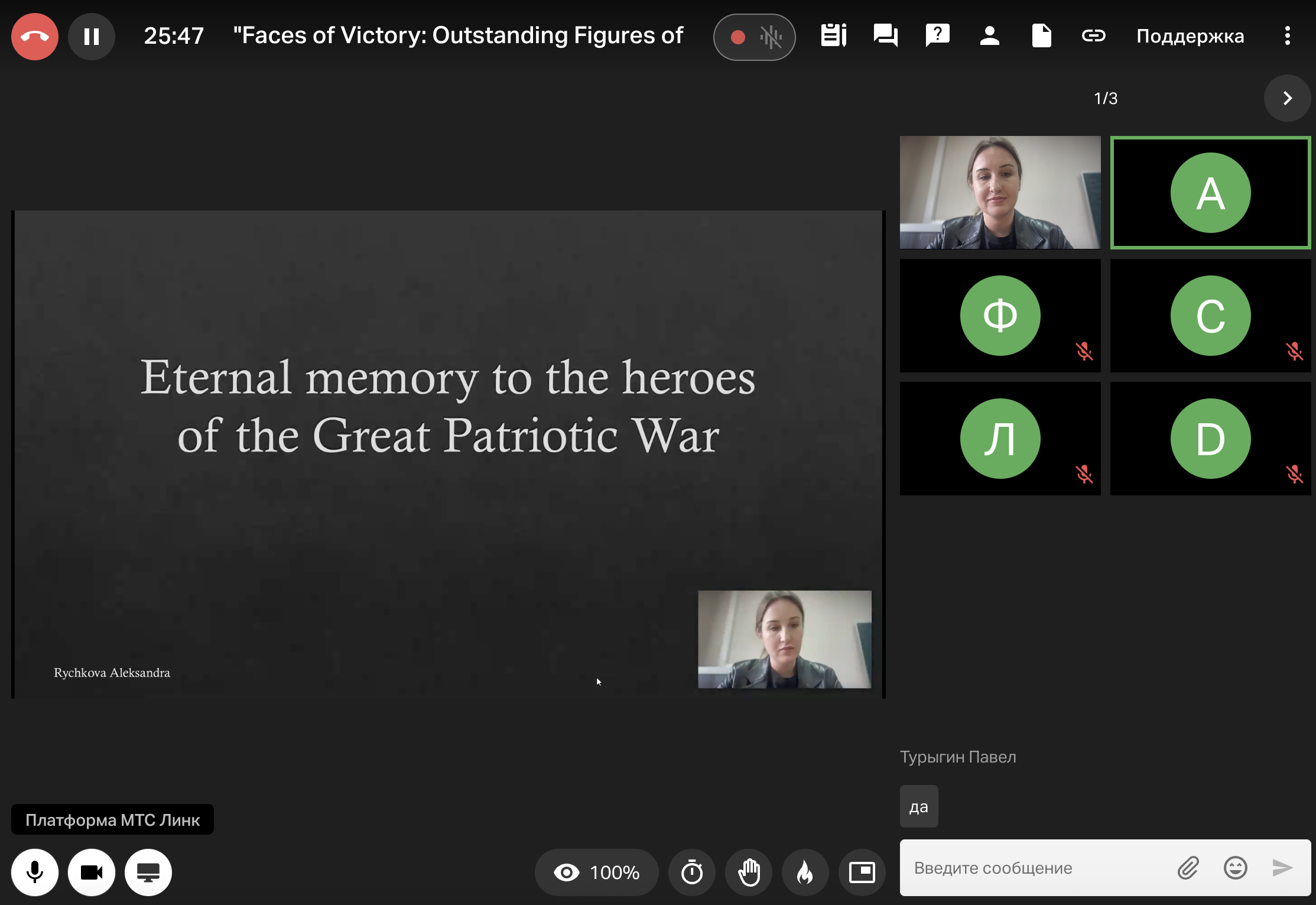Image resolution: width=1316 pixels, height=905 pixels.
Task: Go to next page of participant tiles
Action: 1287,98
